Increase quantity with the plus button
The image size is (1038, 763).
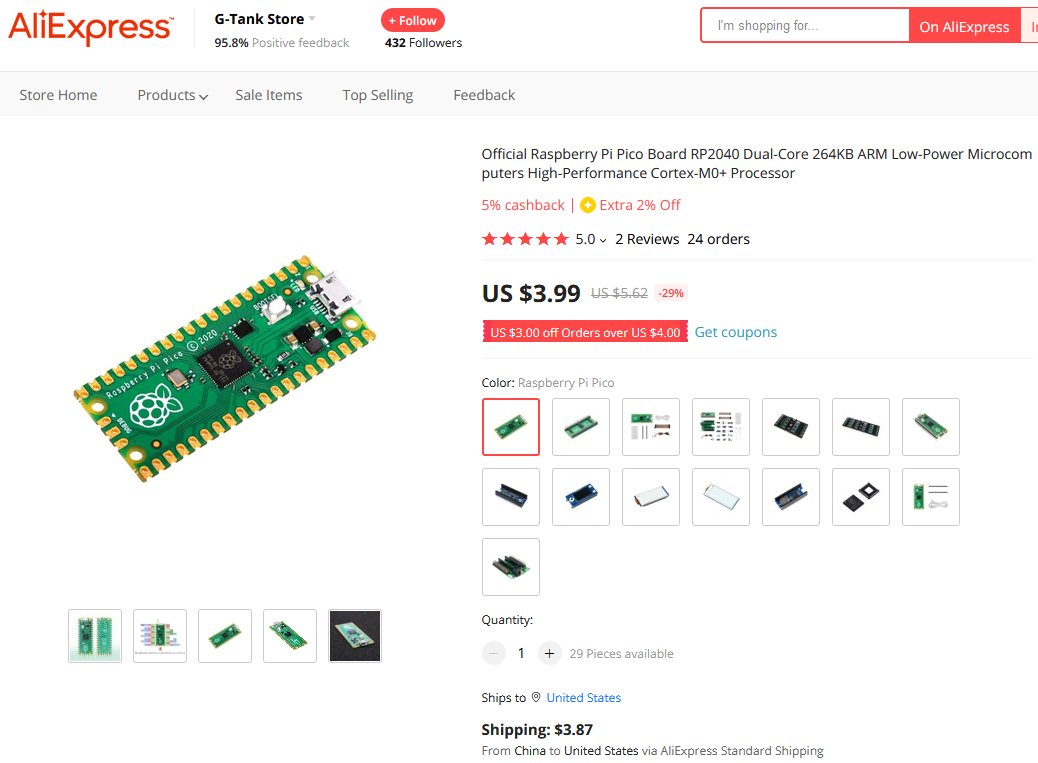tap(549, 653)
